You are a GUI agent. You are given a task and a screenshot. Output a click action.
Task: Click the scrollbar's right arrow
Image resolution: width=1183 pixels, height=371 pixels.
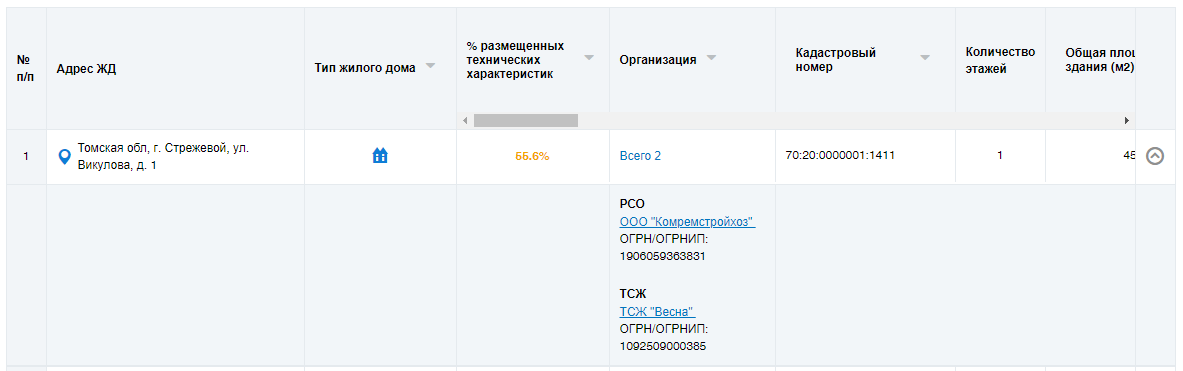tap(1127, 121)
